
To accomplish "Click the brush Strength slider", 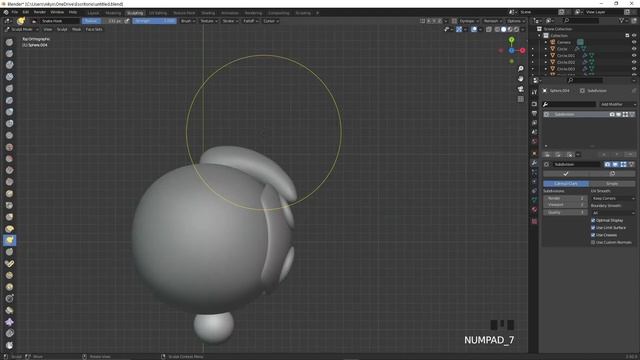I will pos(154,21).
